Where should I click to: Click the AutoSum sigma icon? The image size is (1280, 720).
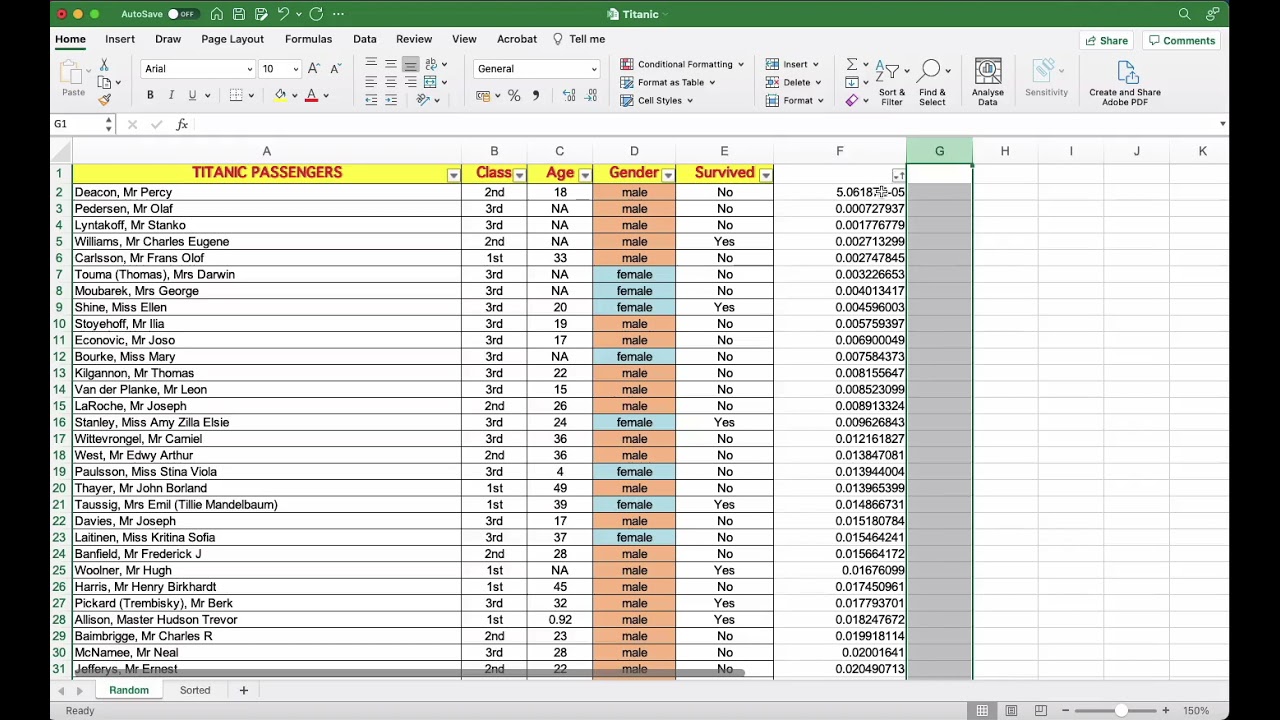click(x=851, y=64)
